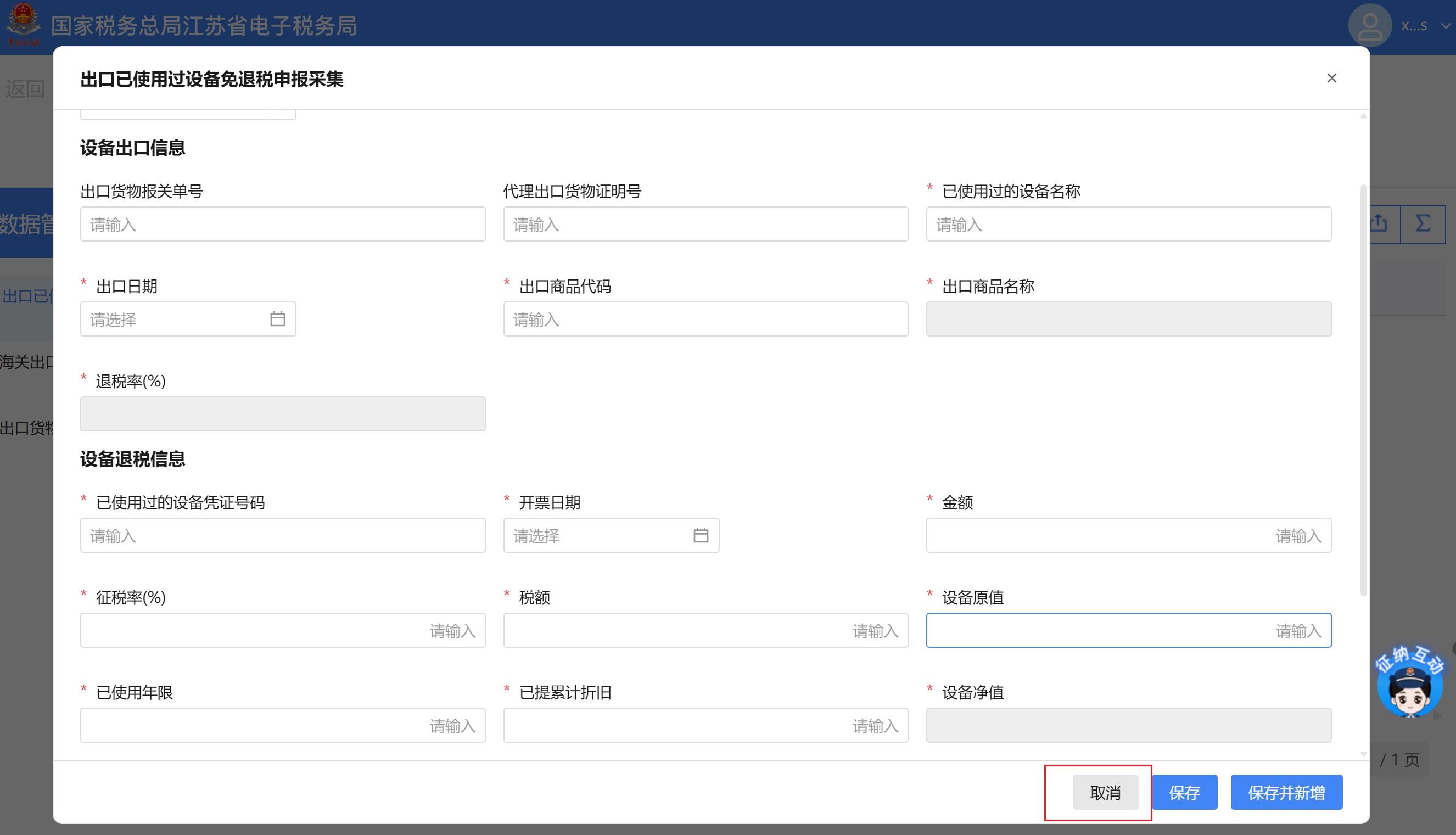The width and height of the screenshot is (1456, 835).
Task: Click the dialog vertical scrollbar
Action: pyautogui.click(x=1363, y=390)
